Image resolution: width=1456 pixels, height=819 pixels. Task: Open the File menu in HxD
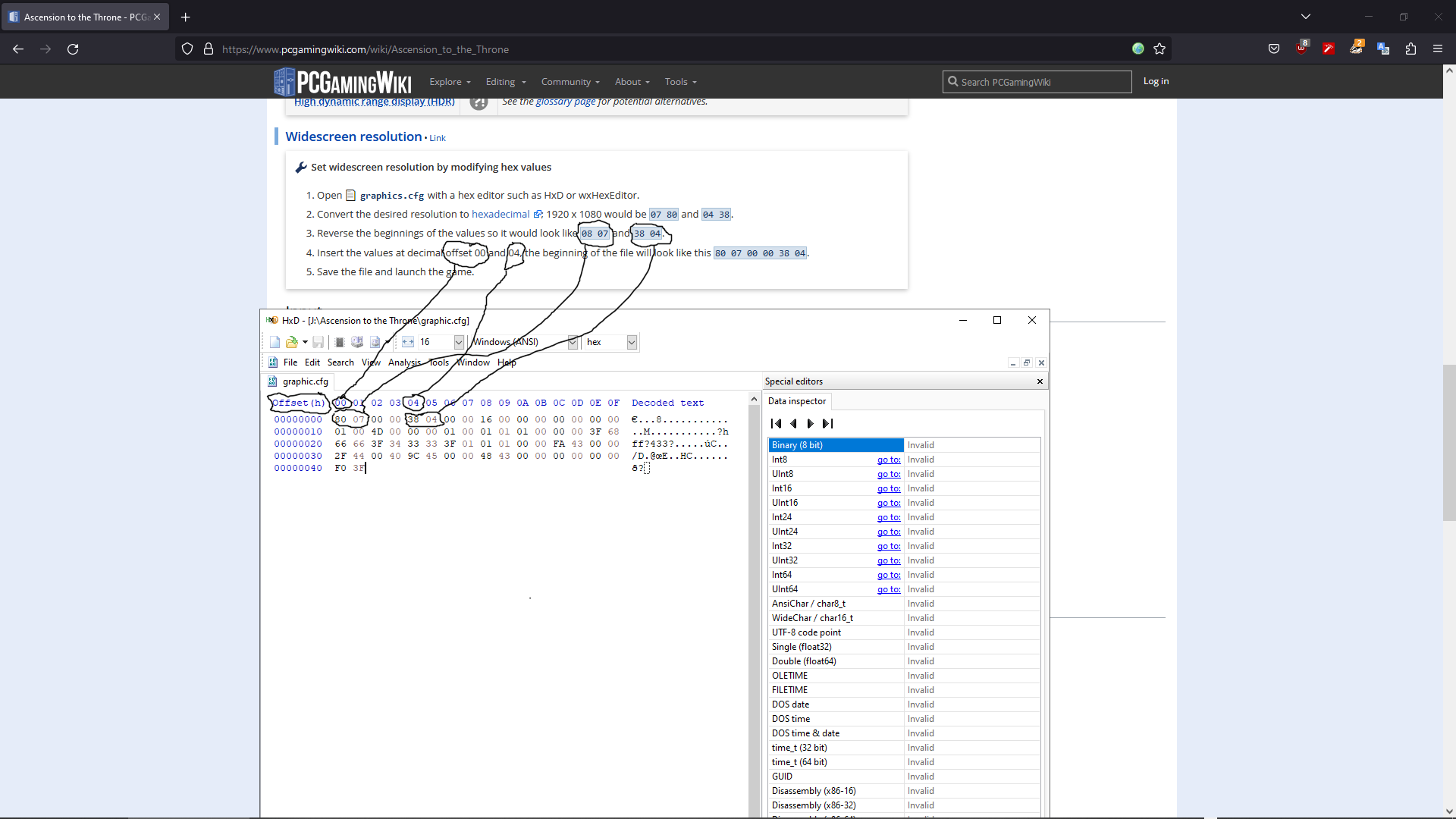coord(290,362)
